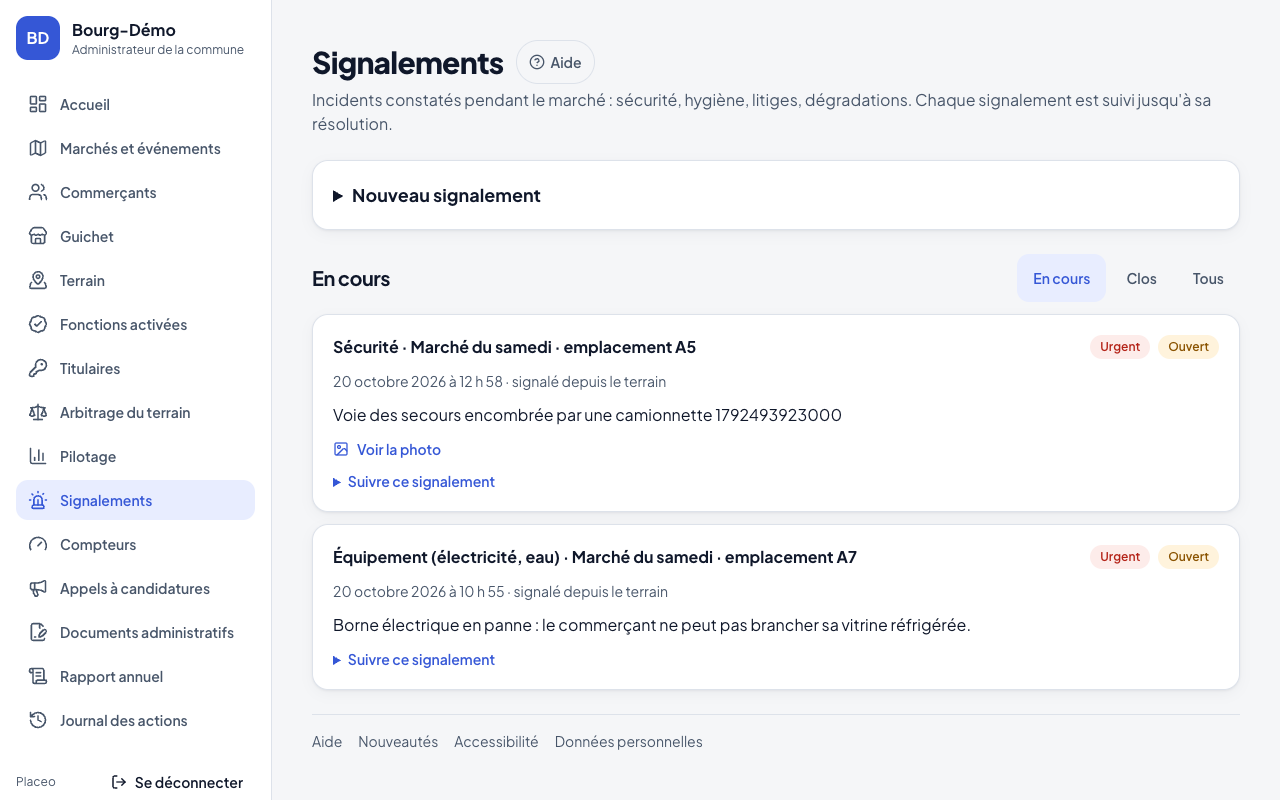Screen dimensions: 1280x800
Task: Switch to the En cours filter tab
Action: (x=1061, y=278)
